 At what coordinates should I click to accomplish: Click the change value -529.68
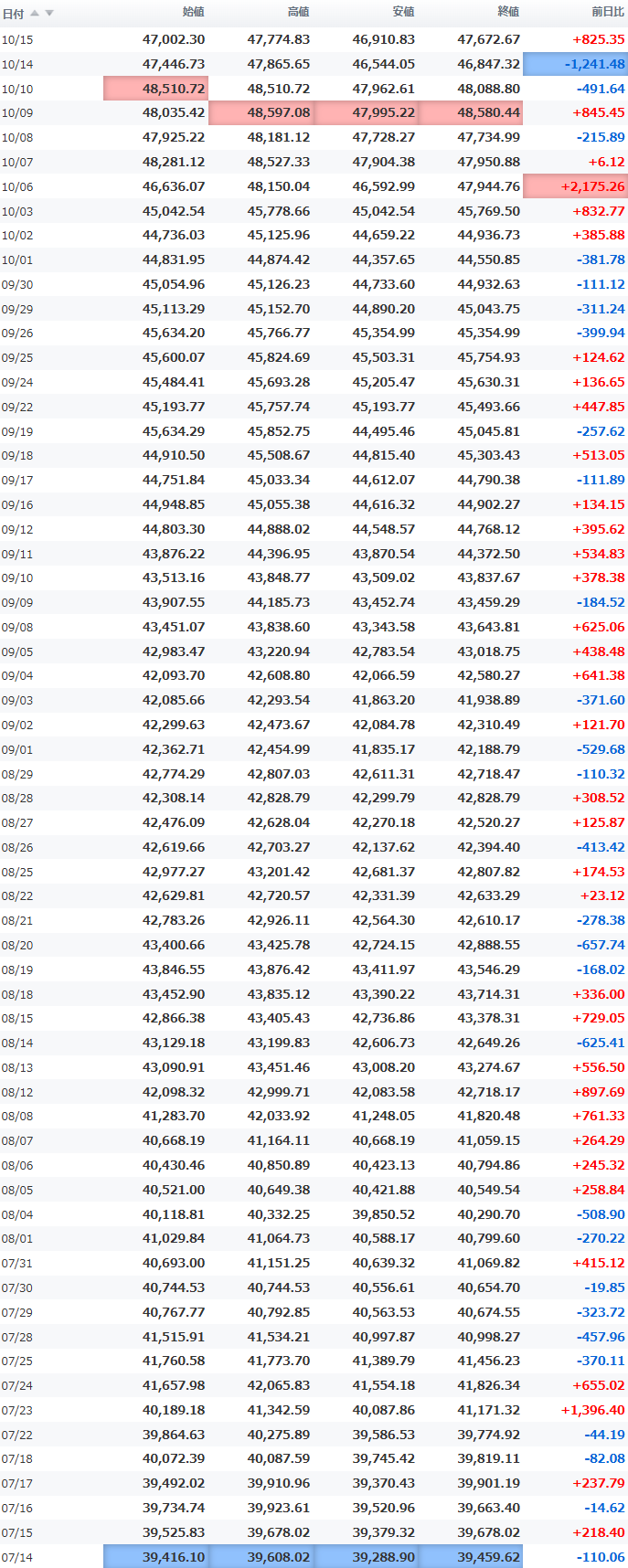tap(601, 749)
